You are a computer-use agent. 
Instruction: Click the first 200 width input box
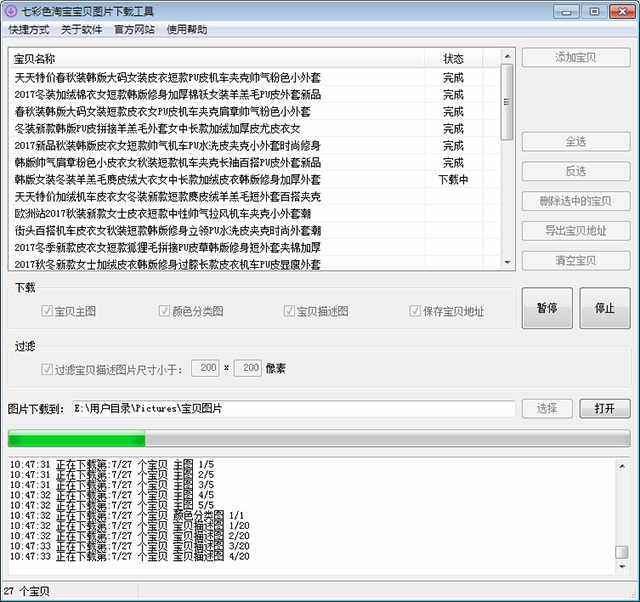coord(206,369)
